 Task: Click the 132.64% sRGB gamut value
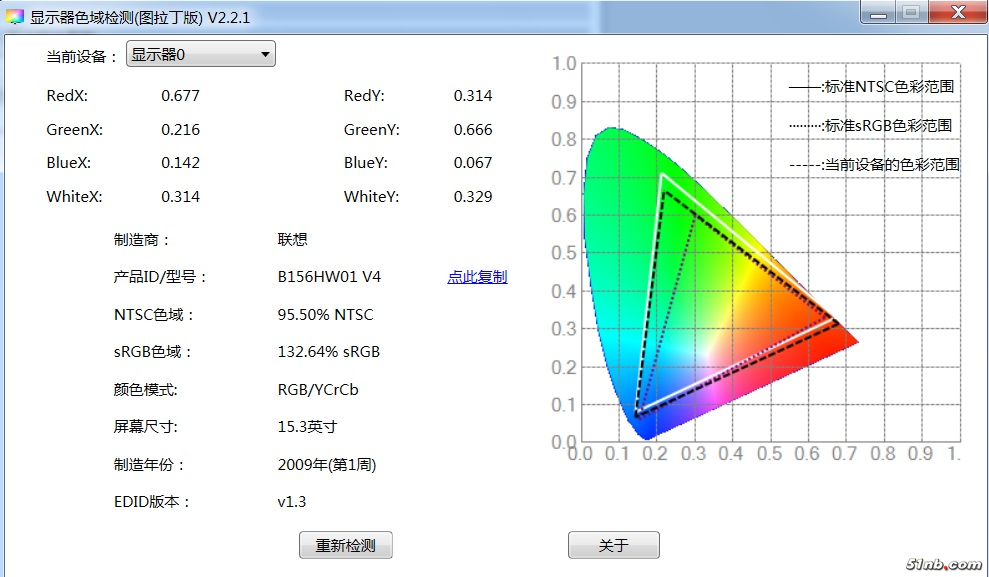click(x=329, y=352)
